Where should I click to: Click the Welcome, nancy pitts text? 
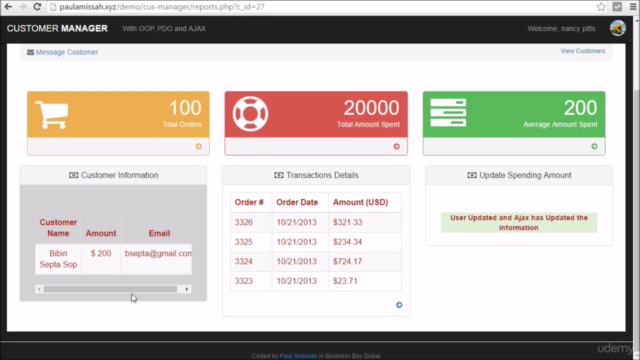561,29
